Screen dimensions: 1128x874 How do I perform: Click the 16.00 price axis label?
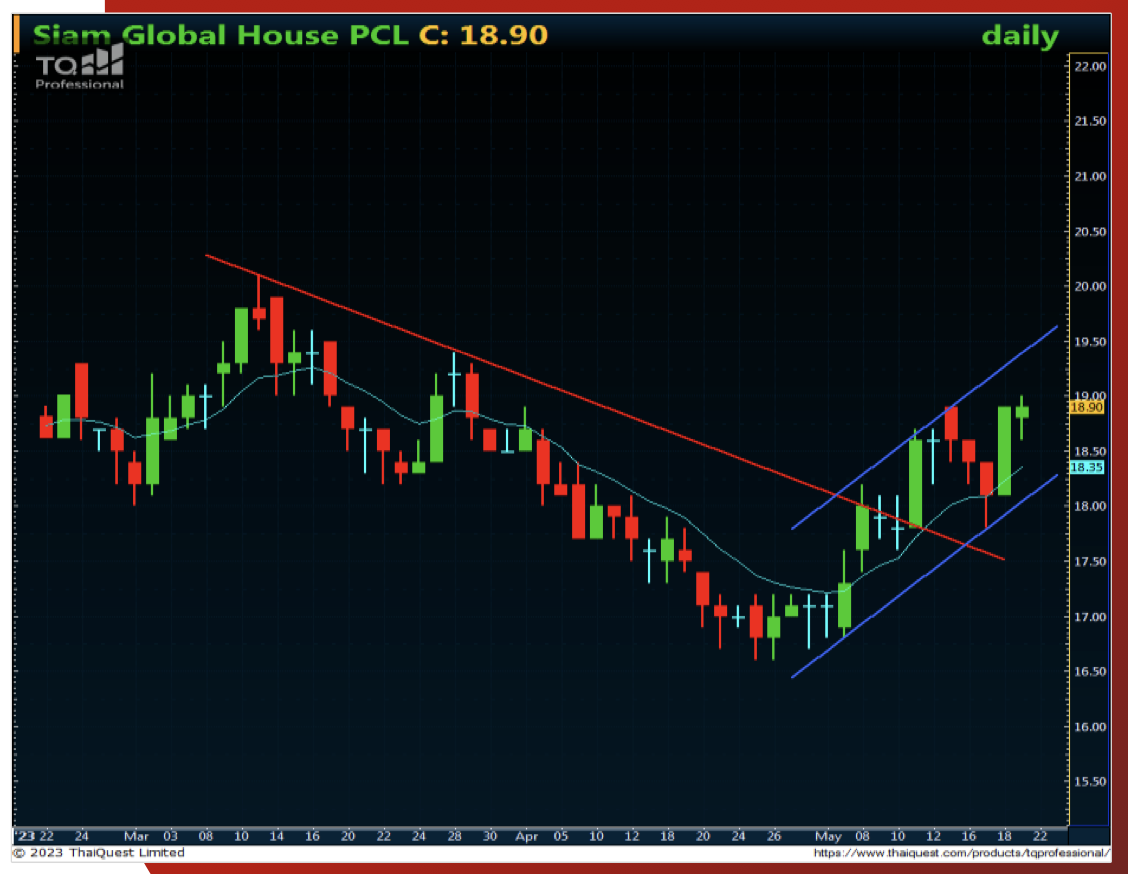pos(1089,727)
